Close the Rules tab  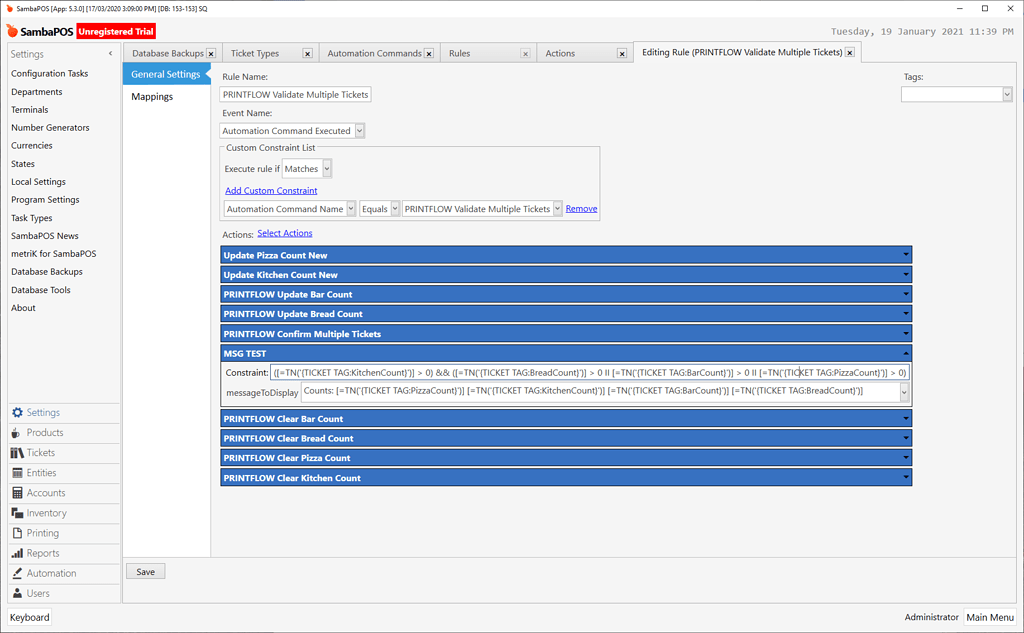[526, 53]
